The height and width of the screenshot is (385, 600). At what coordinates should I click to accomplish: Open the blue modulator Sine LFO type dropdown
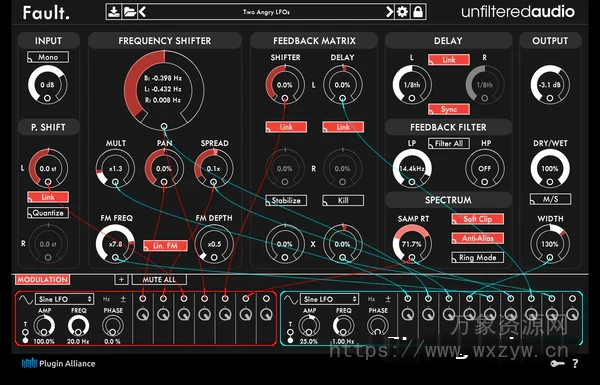tap(329, 299)
